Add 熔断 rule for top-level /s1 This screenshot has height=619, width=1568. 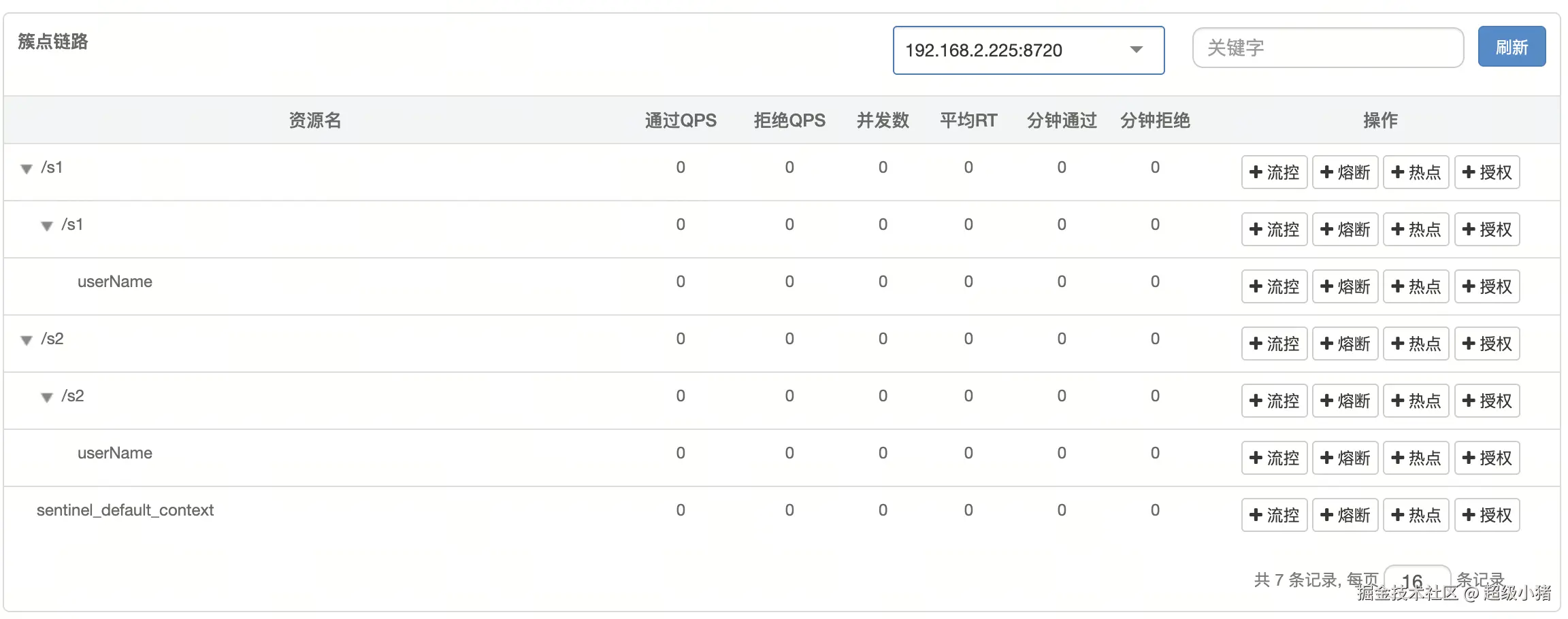click(1345, 172)
